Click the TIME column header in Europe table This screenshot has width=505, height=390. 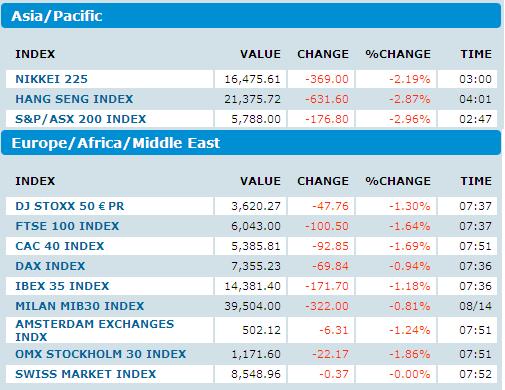click(476, 181)
